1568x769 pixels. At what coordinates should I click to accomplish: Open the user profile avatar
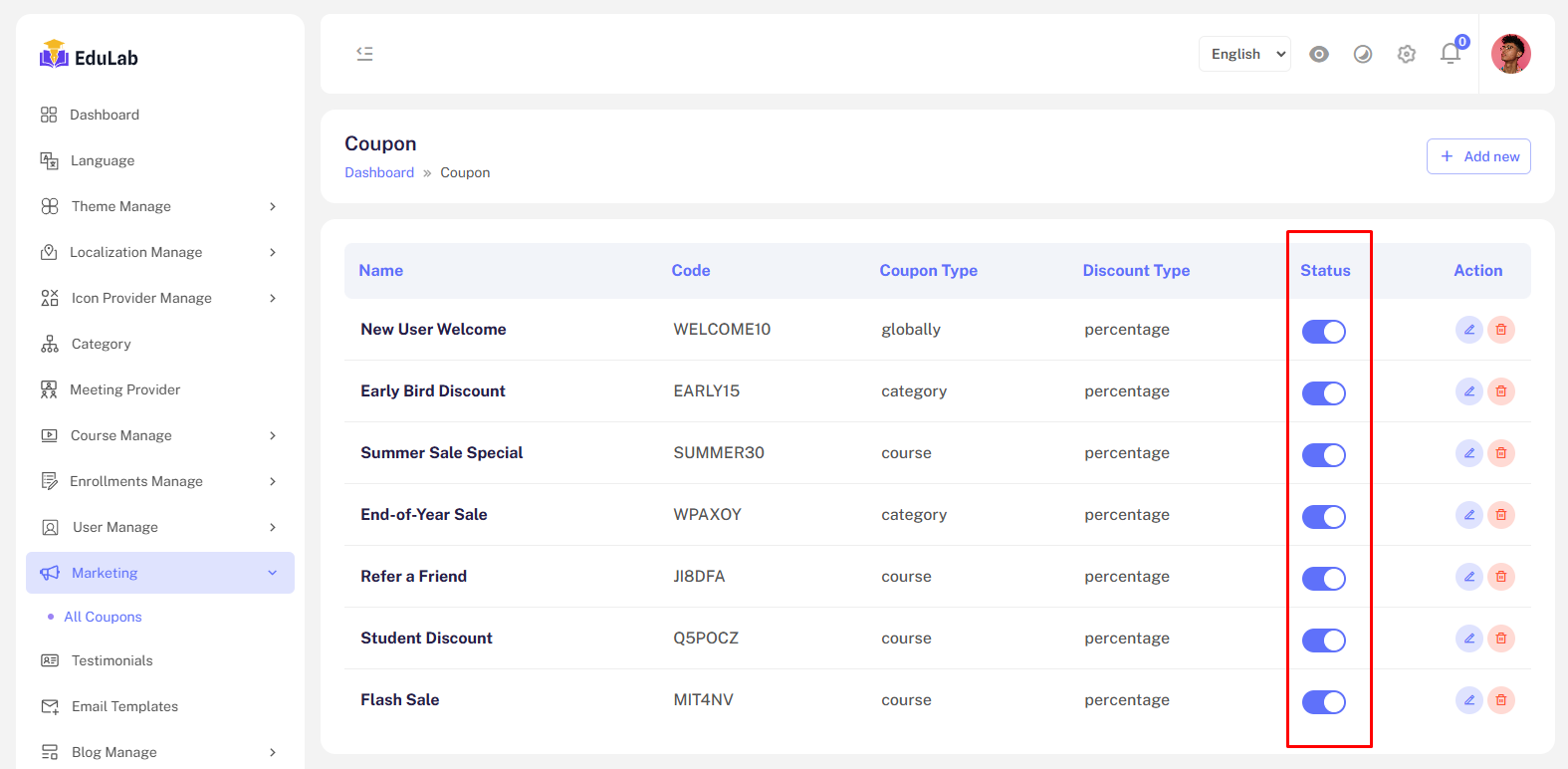[x=1510, y=54]
